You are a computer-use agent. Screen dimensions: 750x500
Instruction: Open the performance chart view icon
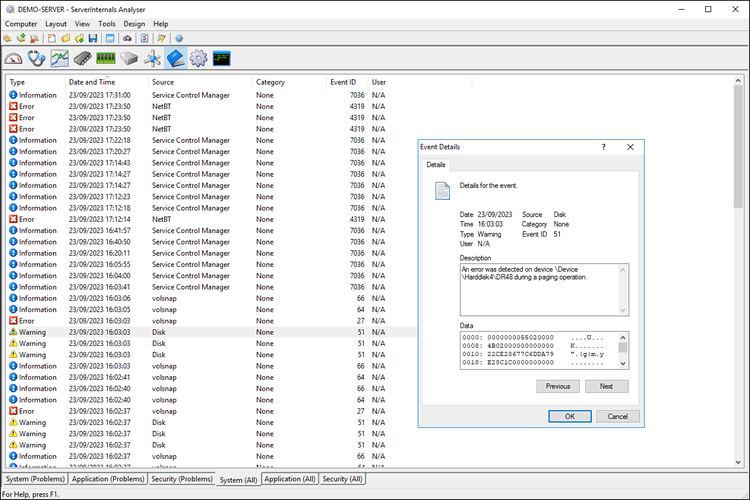60,59
